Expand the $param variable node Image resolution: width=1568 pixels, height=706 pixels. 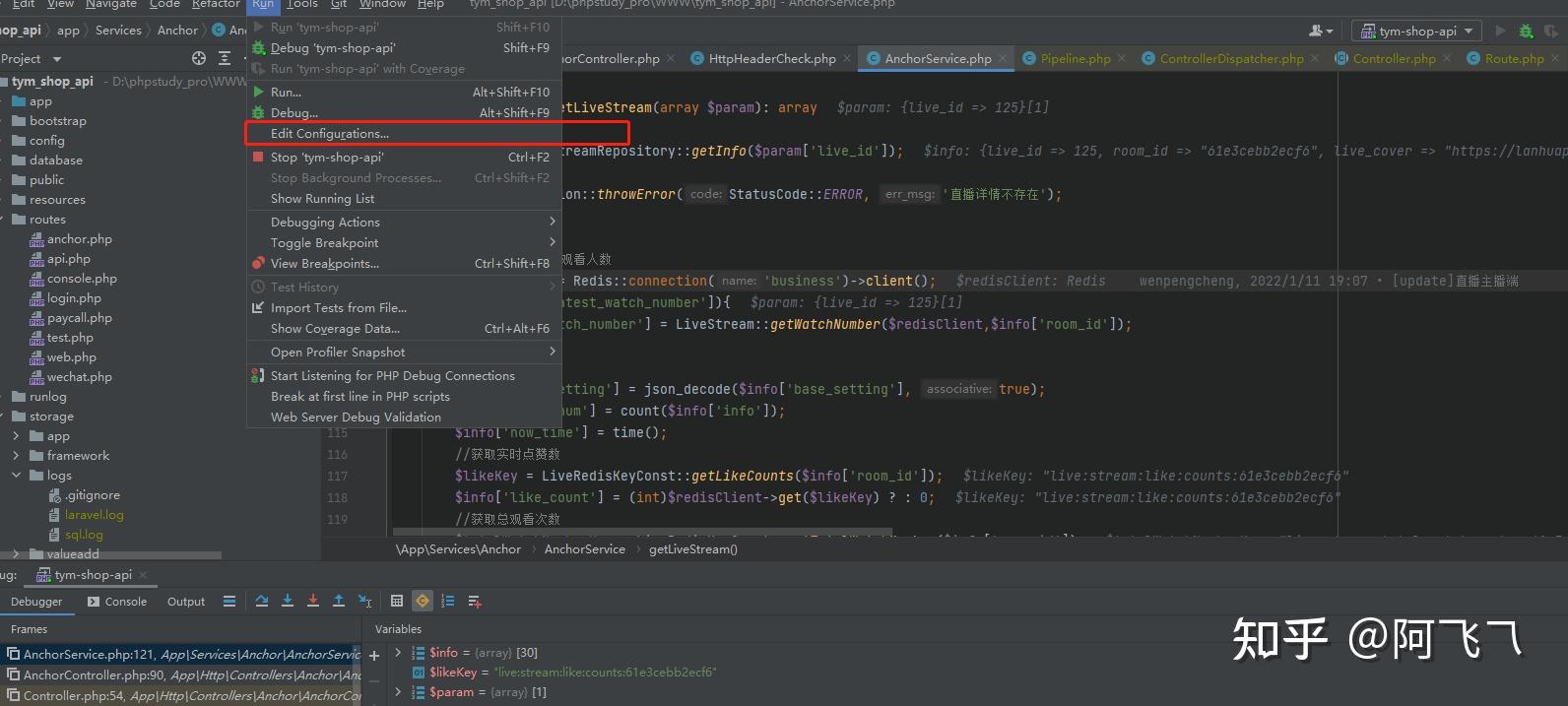(398, 692)
